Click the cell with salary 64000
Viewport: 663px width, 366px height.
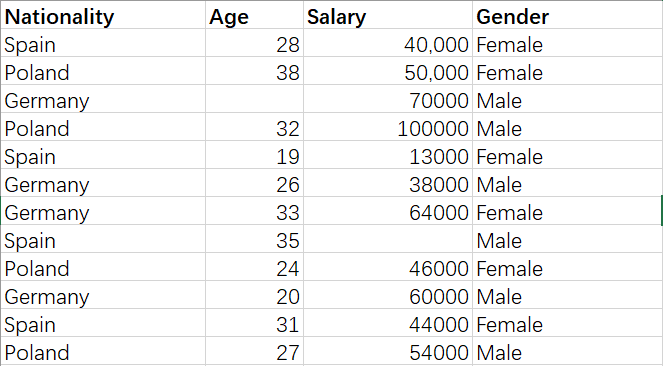pos(388,211)
